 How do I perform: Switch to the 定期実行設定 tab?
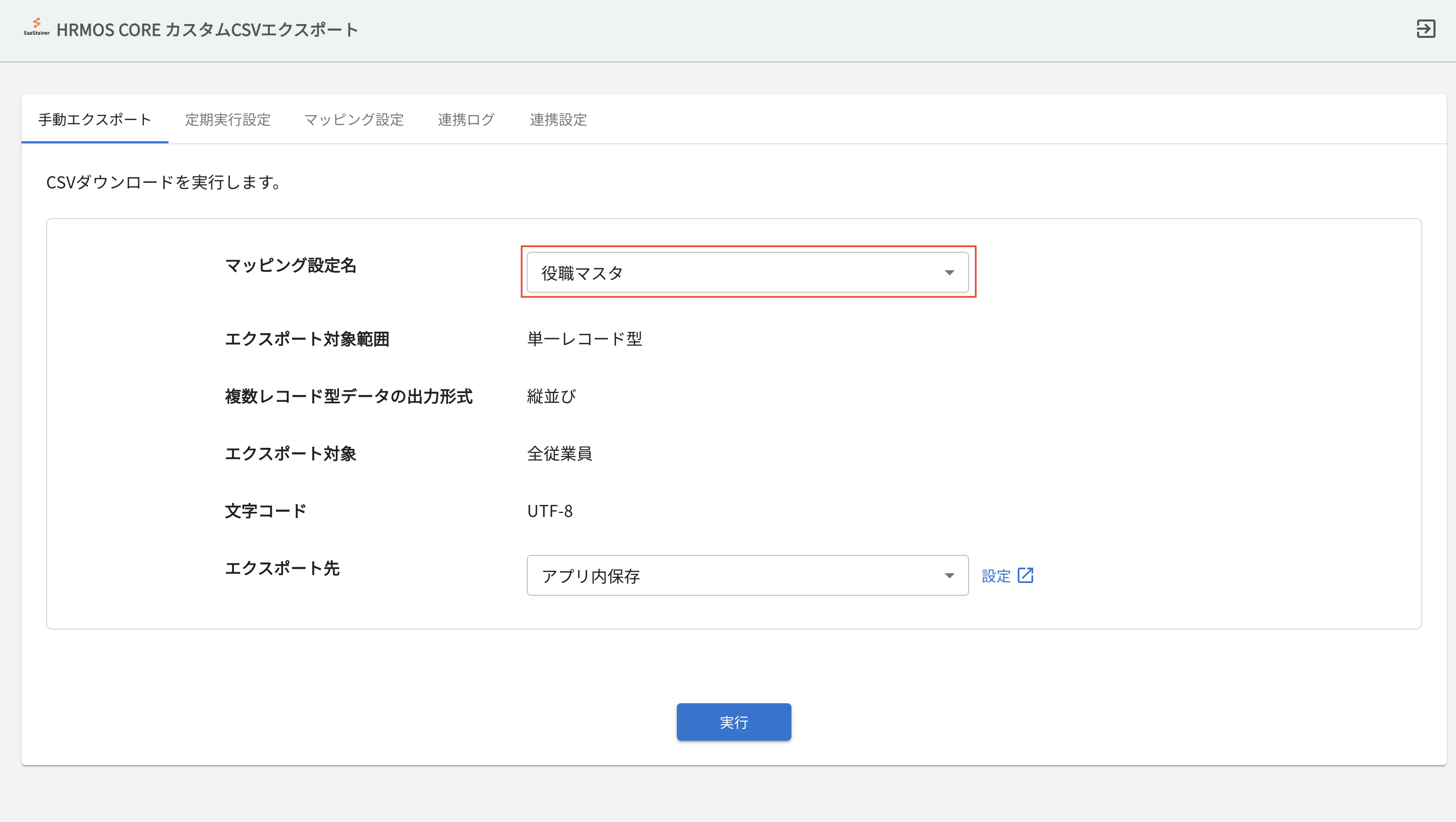click(228, 120)
